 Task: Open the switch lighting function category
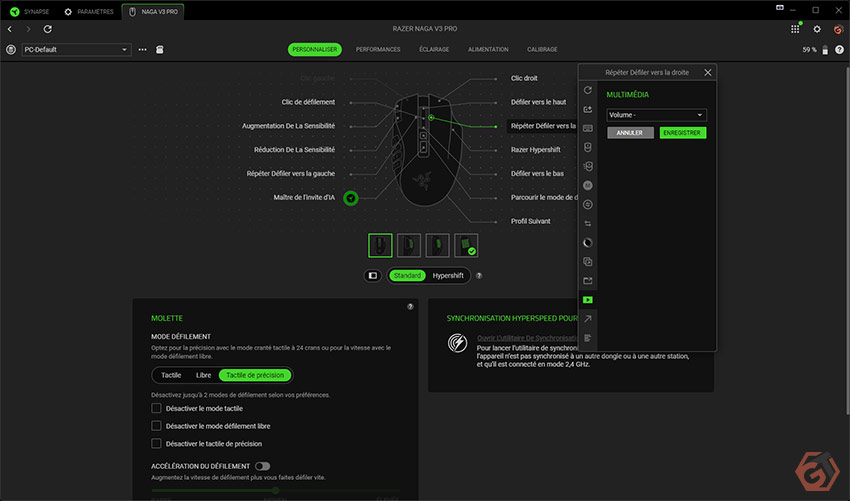click(x=588, y=242)
